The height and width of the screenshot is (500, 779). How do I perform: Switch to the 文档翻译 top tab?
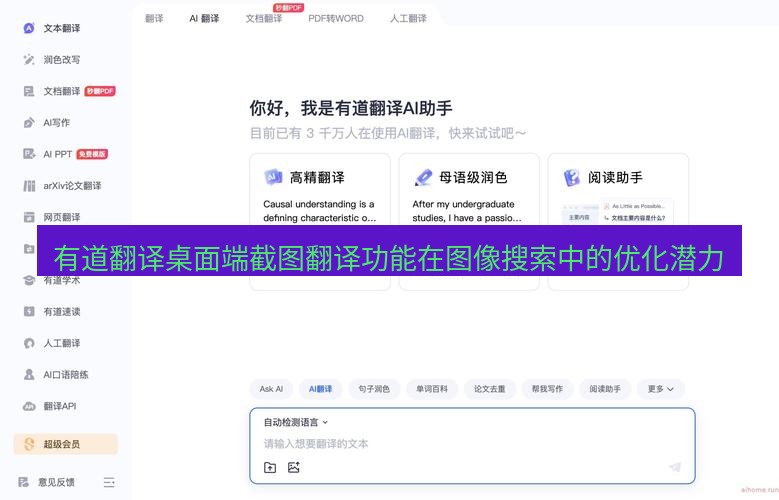tap(264, 18)
